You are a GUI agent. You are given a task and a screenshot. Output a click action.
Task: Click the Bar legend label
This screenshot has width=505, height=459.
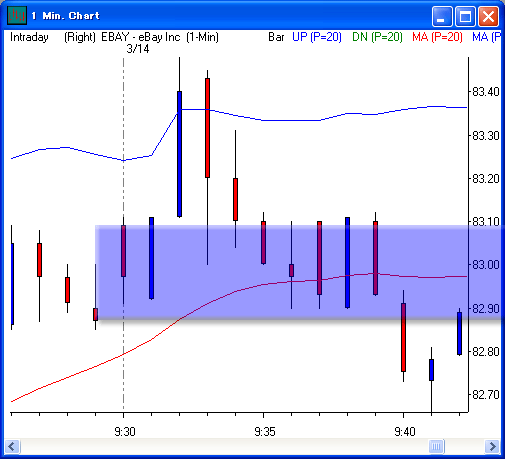click(x=276, y=37)
